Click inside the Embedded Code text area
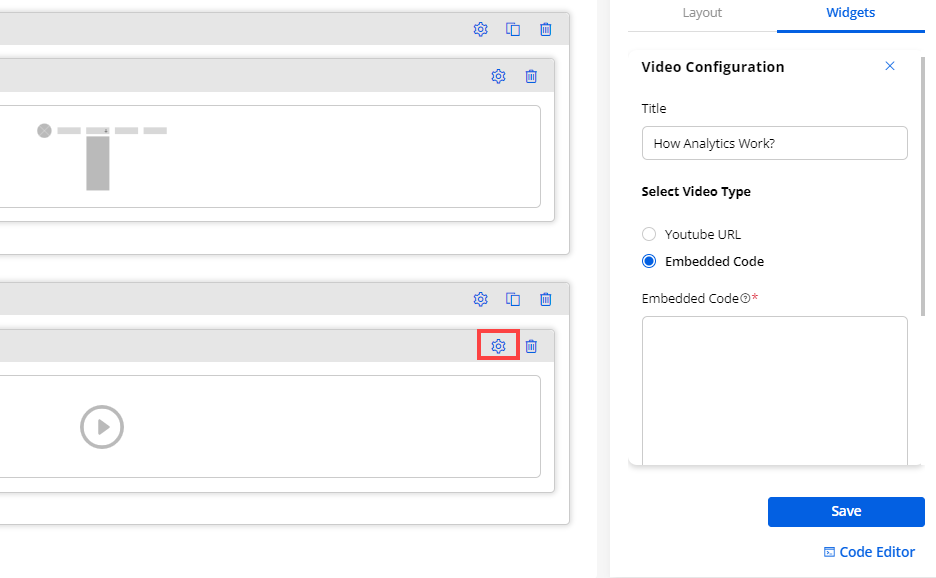The width and height of the screenshot is (936, 578). pyautogui.click(x=774, y=390)
